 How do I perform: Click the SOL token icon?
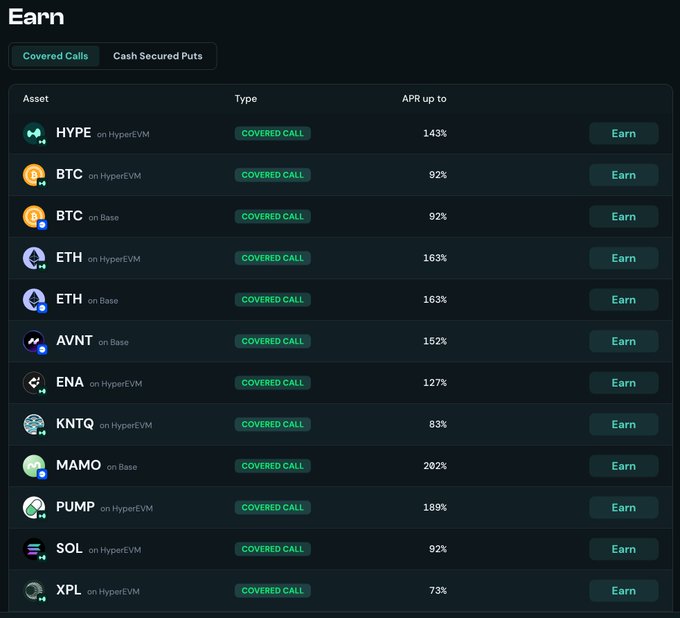(34, 549)
